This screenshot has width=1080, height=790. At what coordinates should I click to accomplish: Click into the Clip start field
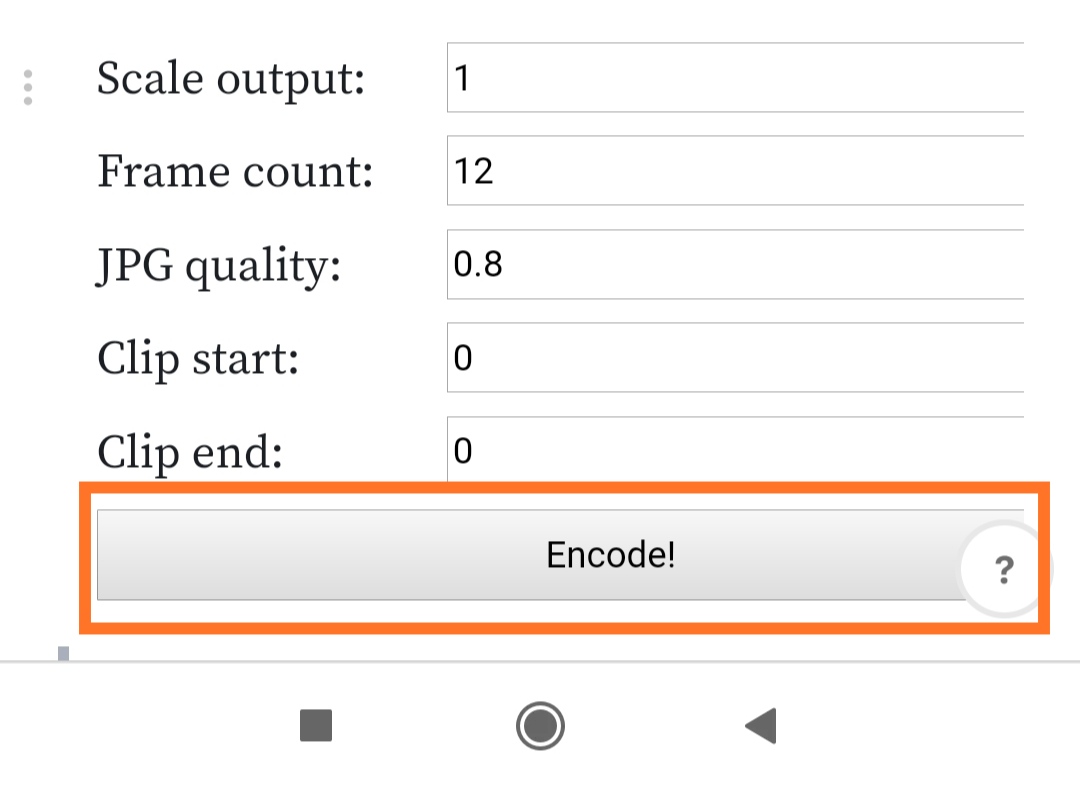[x=735, y=357]
